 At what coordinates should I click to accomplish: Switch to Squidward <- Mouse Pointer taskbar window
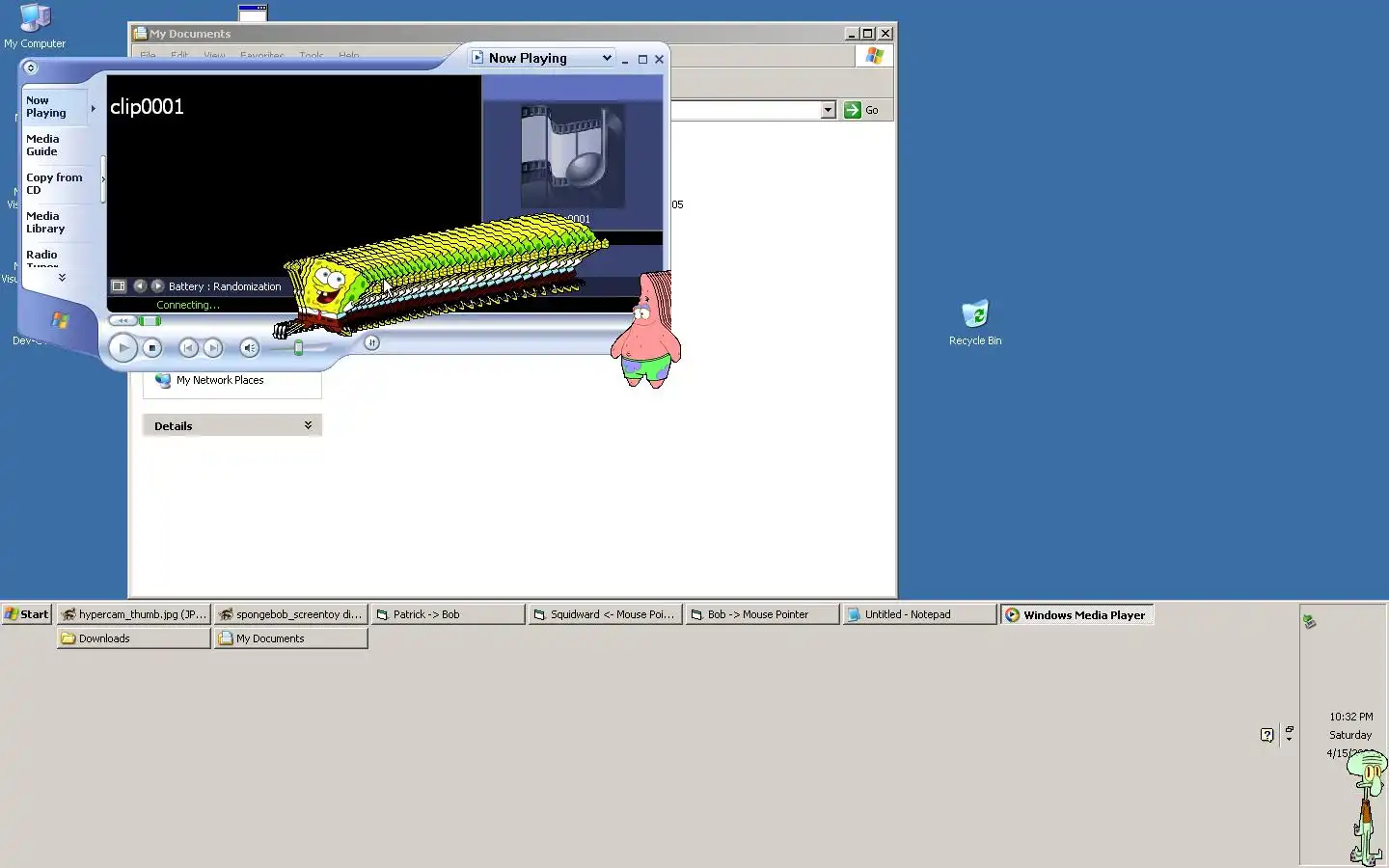(605, 614)
